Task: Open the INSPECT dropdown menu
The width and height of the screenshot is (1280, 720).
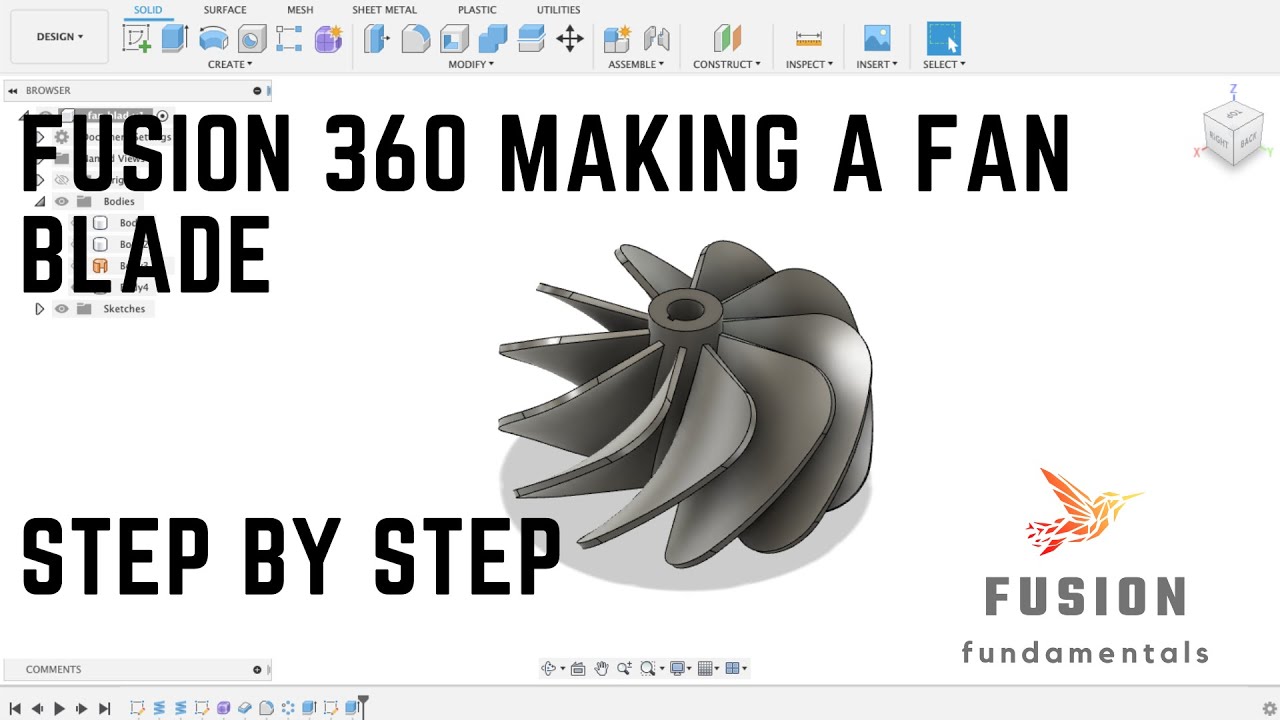Action: [x=809, y=64]
